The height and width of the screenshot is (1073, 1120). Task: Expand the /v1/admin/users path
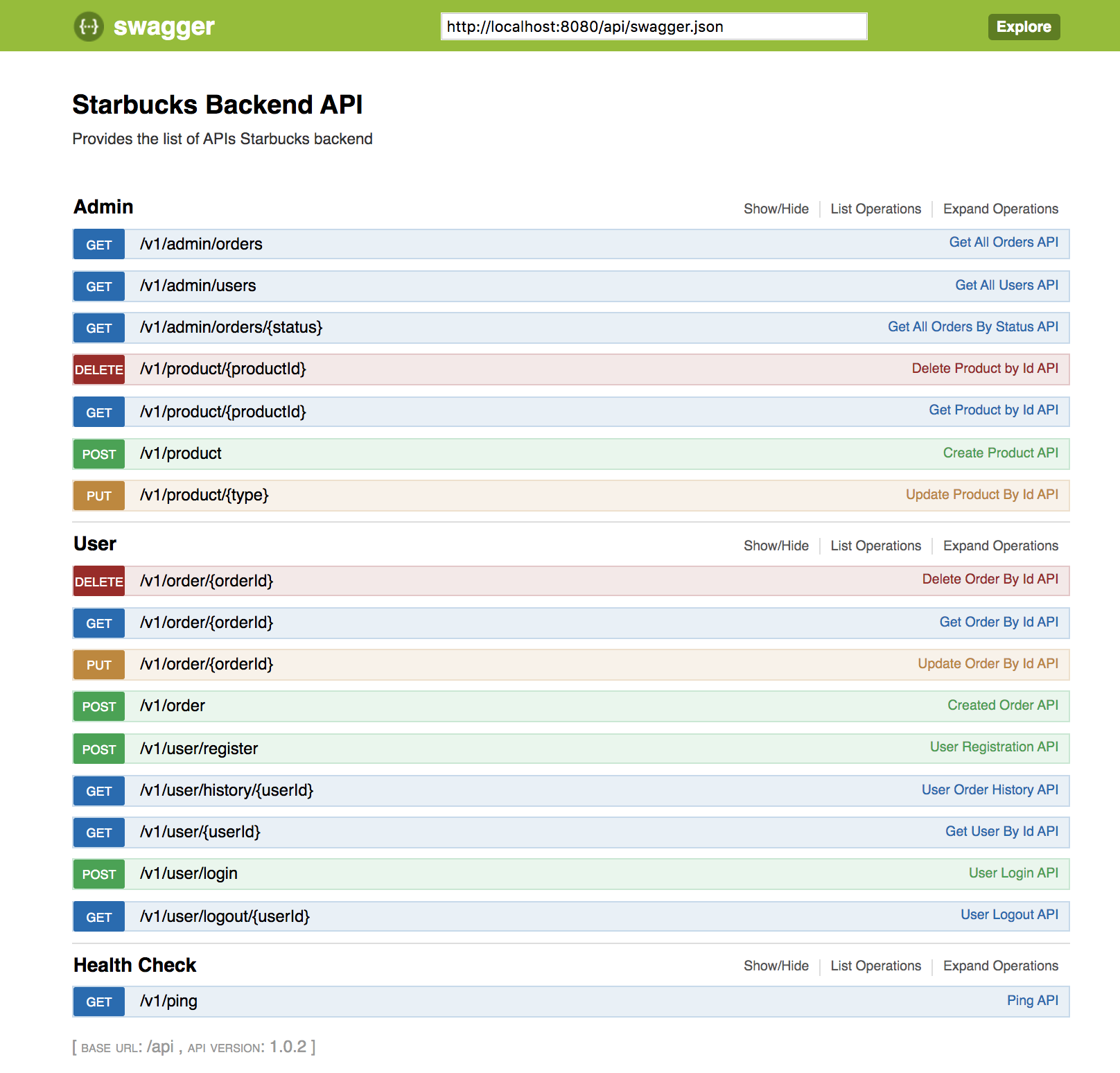click(x=198, y=286)
